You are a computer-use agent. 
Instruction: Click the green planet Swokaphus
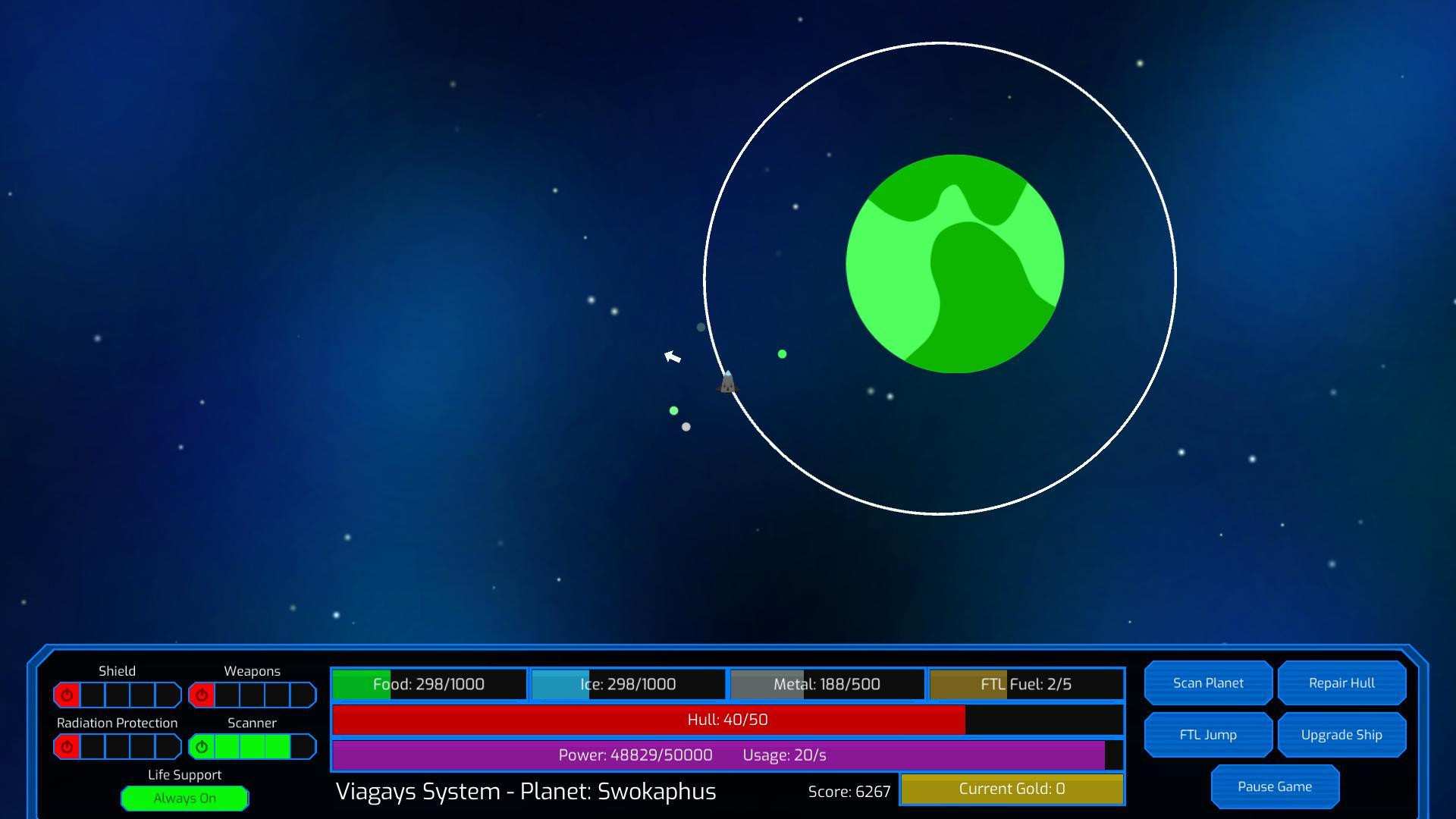coord(955,264)
